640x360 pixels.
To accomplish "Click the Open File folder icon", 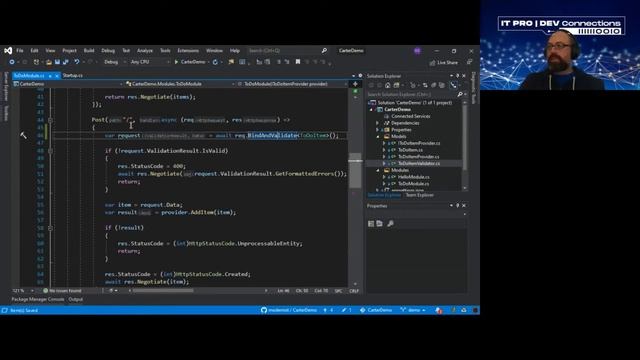I will tap(49, 62).
